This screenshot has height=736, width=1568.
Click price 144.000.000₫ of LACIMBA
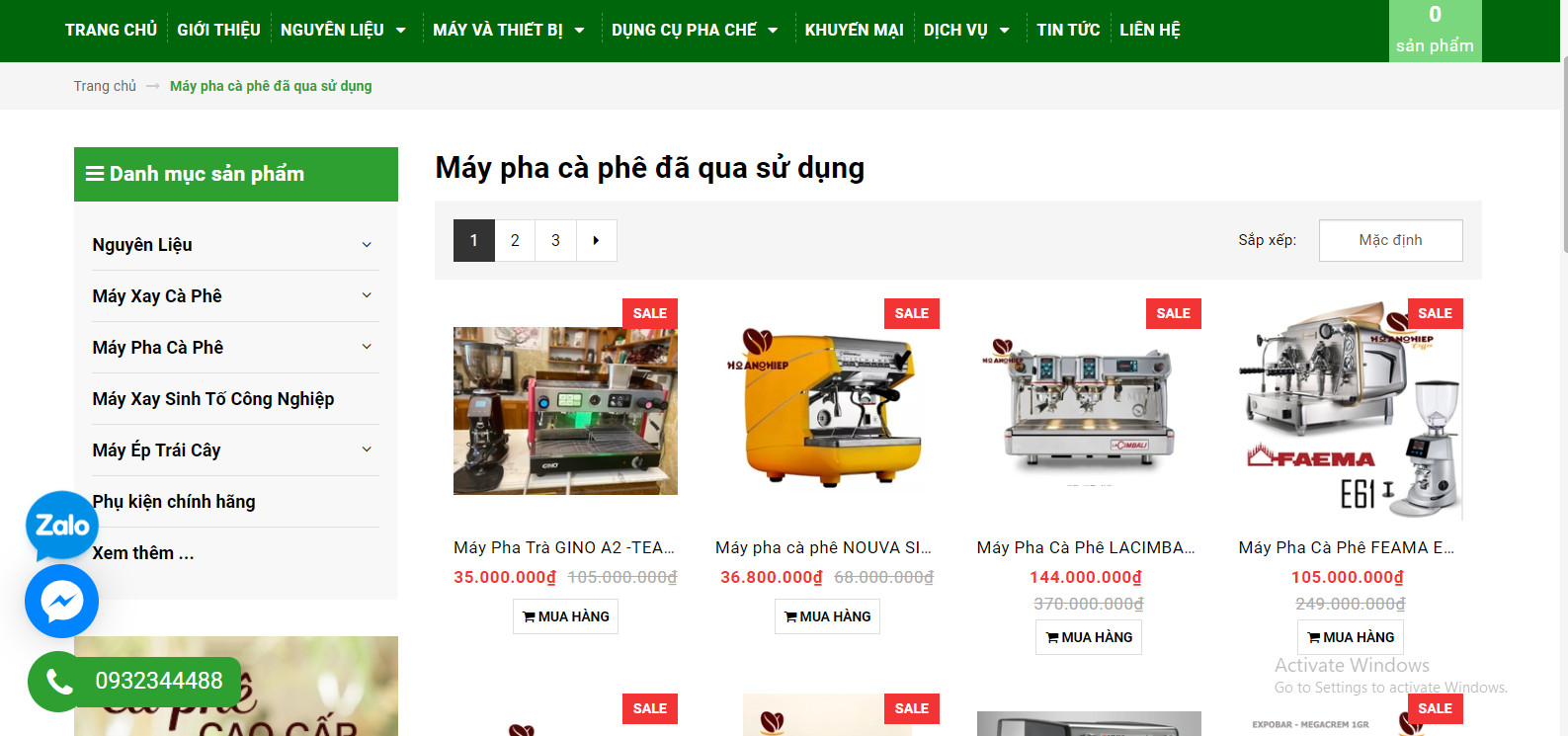1086,577
